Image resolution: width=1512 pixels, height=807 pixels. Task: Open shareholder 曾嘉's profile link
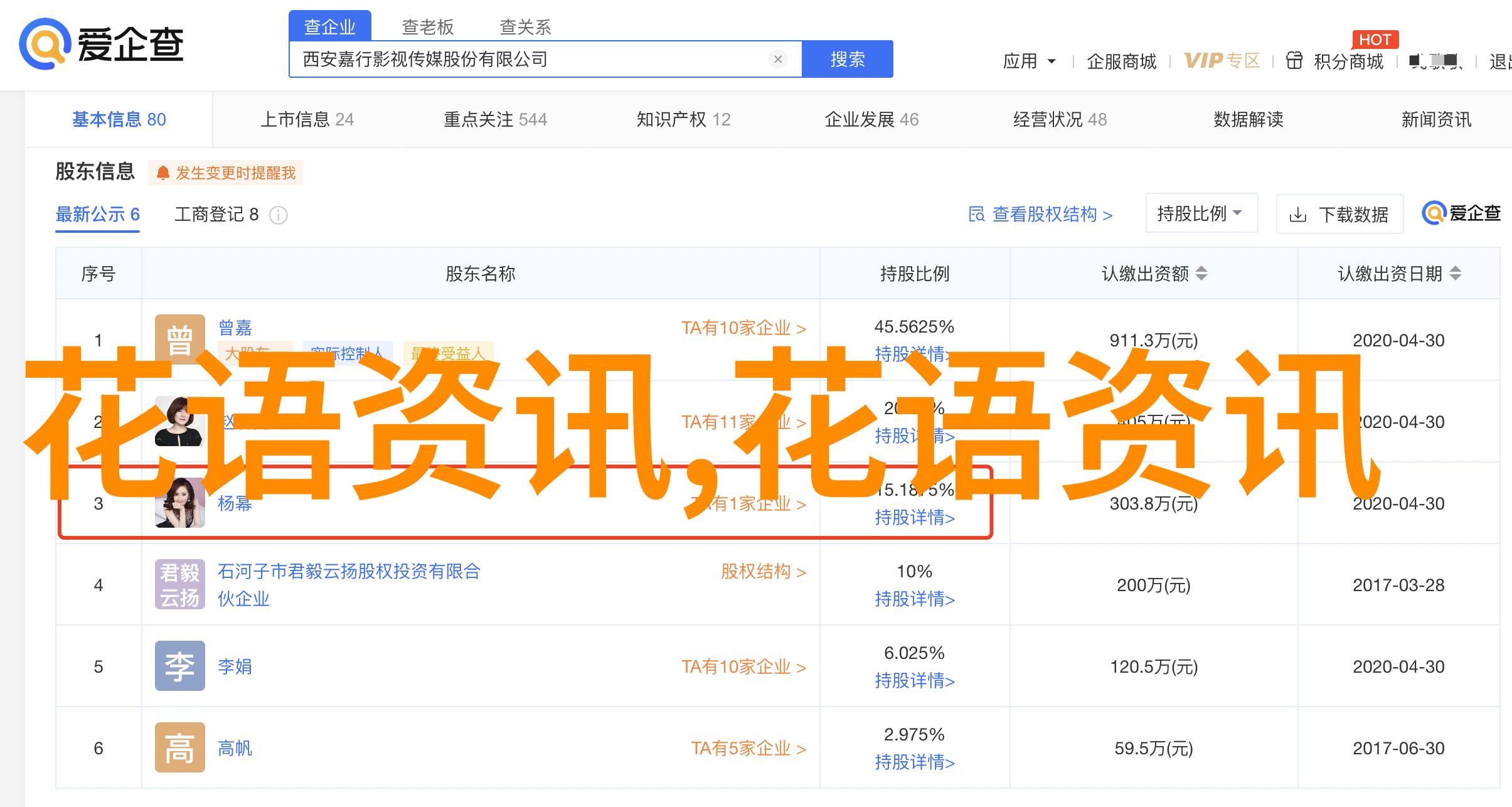(235, 328)
